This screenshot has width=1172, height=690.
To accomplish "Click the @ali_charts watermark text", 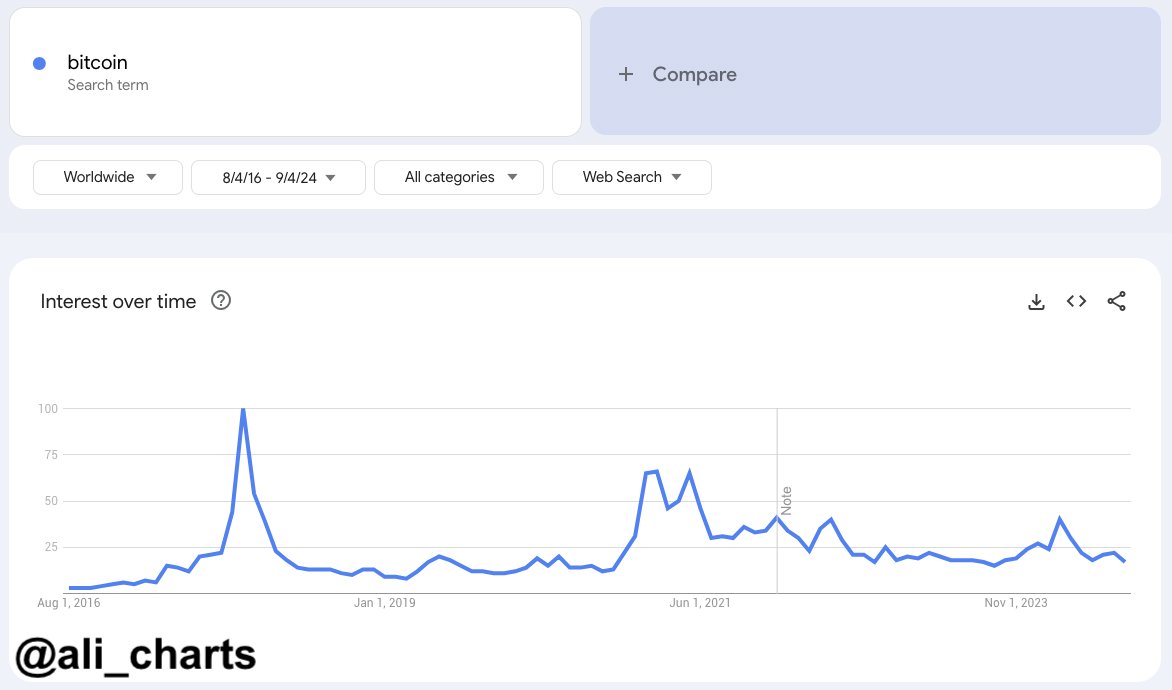I will pyautogui.click(x=136, y=655).
